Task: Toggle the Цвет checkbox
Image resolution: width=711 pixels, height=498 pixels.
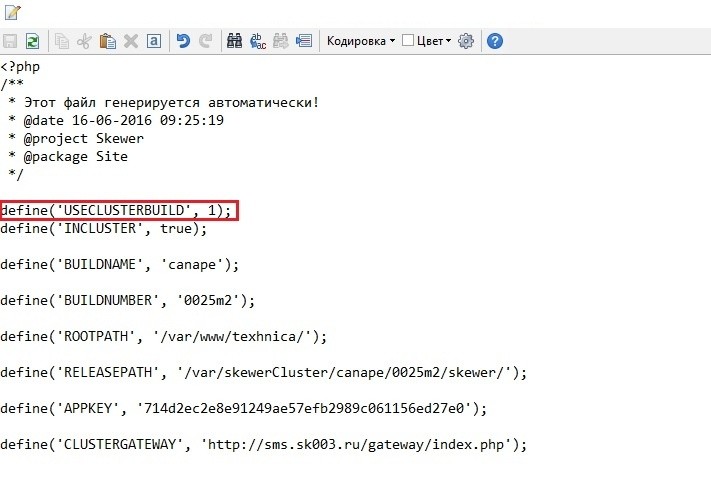Action: tap(407, 41)
